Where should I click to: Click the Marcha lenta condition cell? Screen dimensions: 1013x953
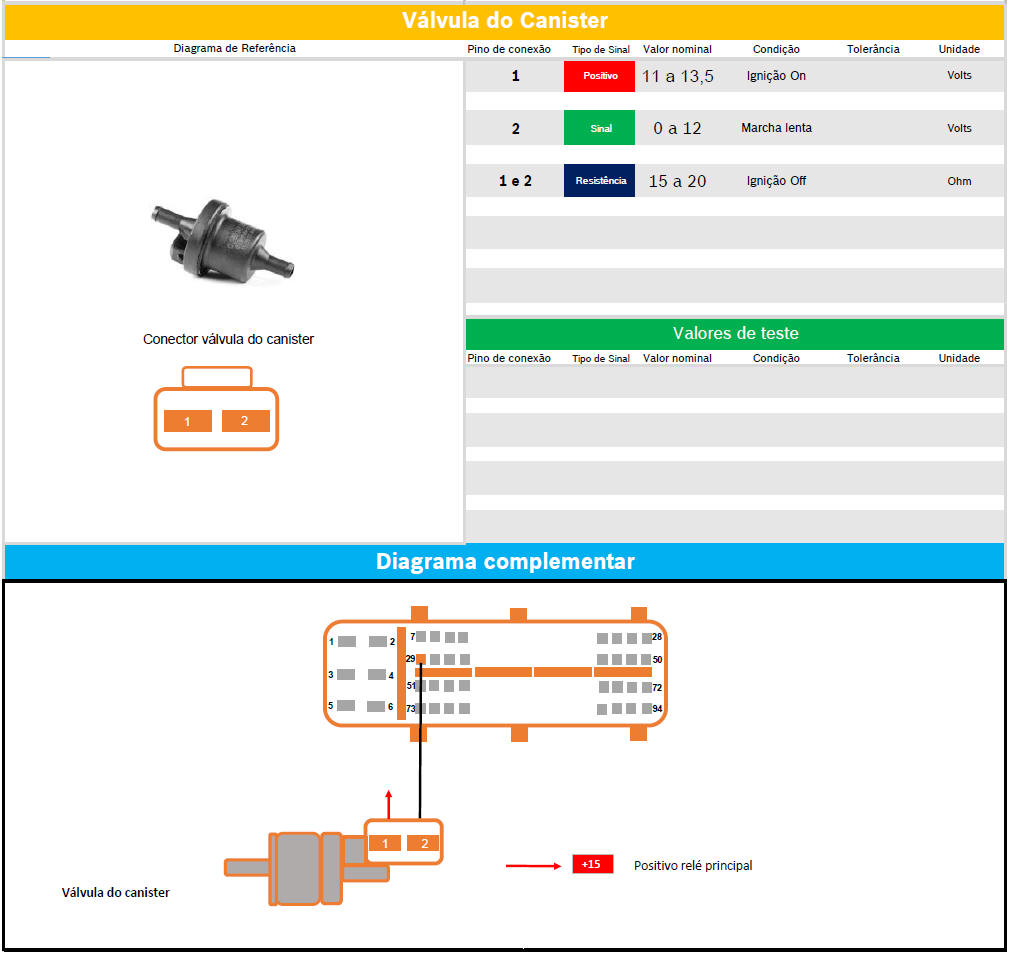(776, 128)
